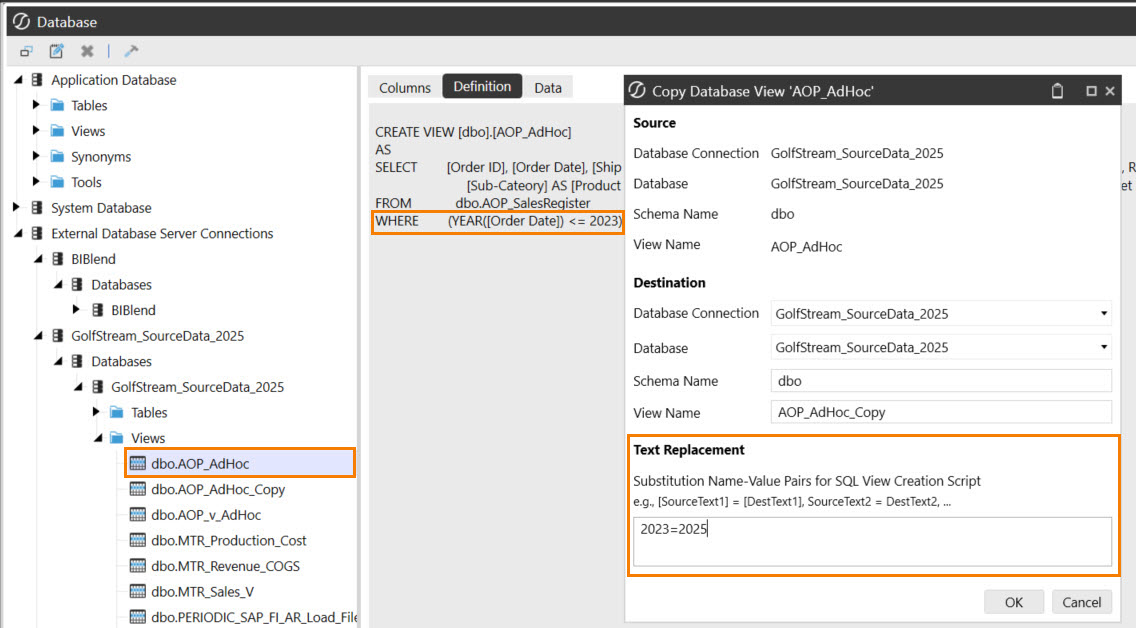Select dbo.MTR_Sales_V in tree
Image resolution: width=1136 pixels, height=628 pixels.
[x=202, y=591]
